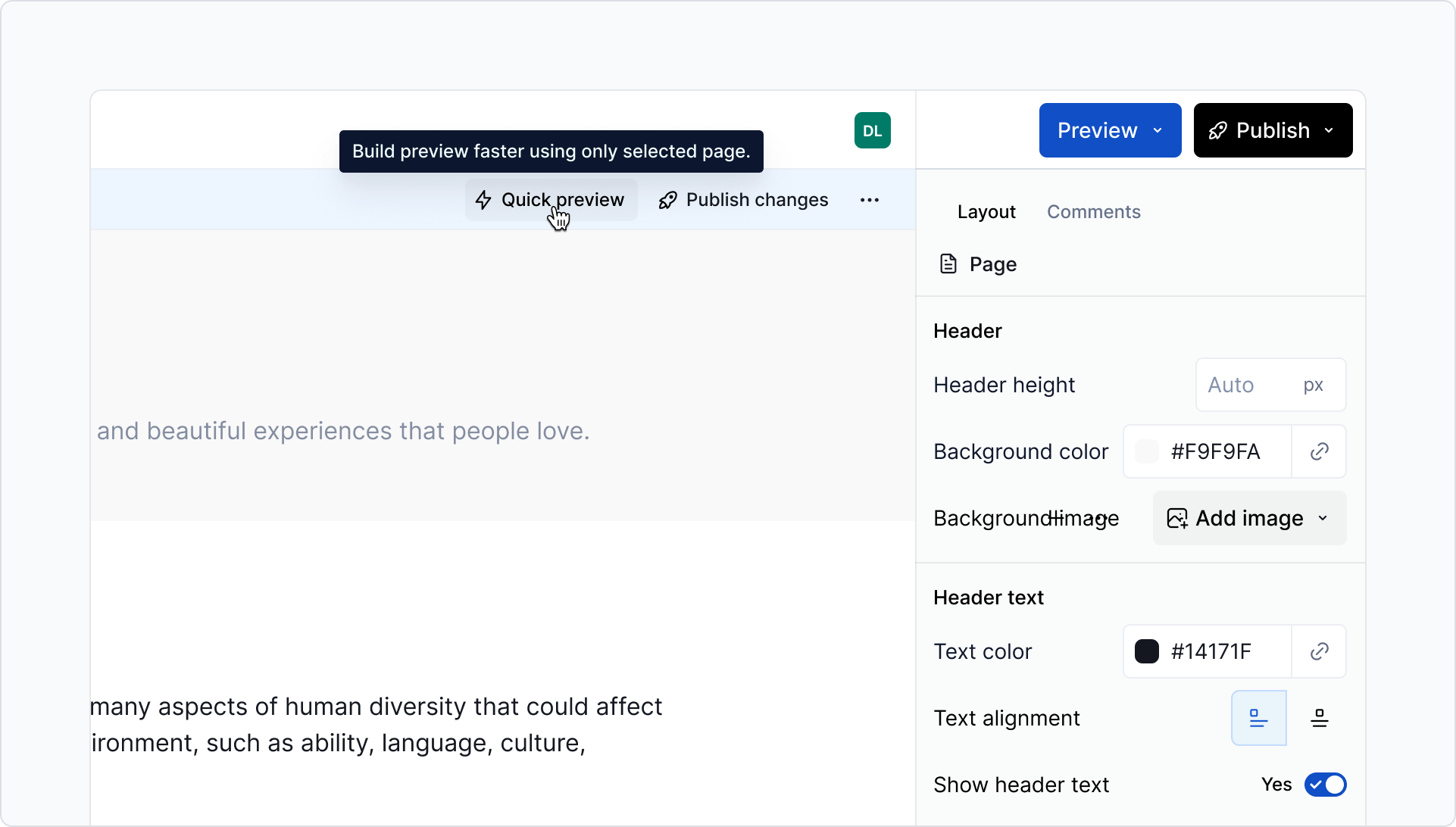The height and width of the screenshot is (827, 1456).
Task: Click the link icon next to Text color
Action: 1319,651
